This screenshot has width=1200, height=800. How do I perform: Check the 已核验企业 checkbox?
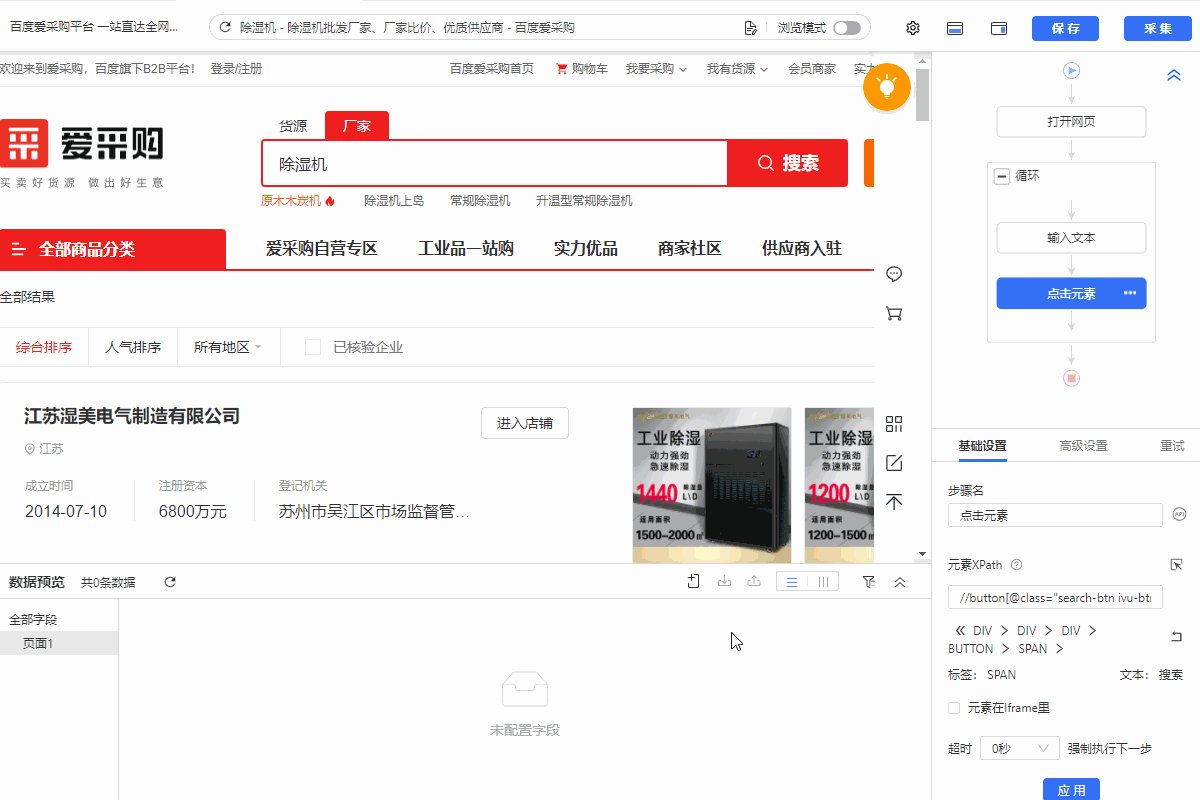pos(313,347)
